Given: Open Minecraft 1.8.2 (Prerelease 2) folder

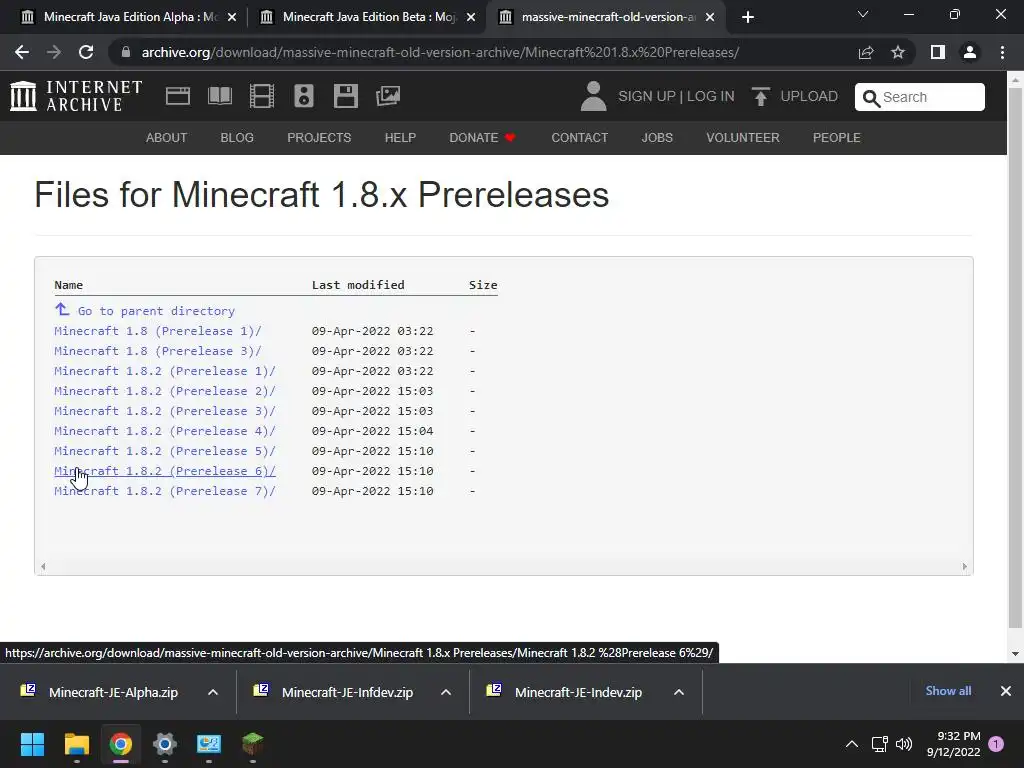Looking at the screenshot, I should (165, 391).
